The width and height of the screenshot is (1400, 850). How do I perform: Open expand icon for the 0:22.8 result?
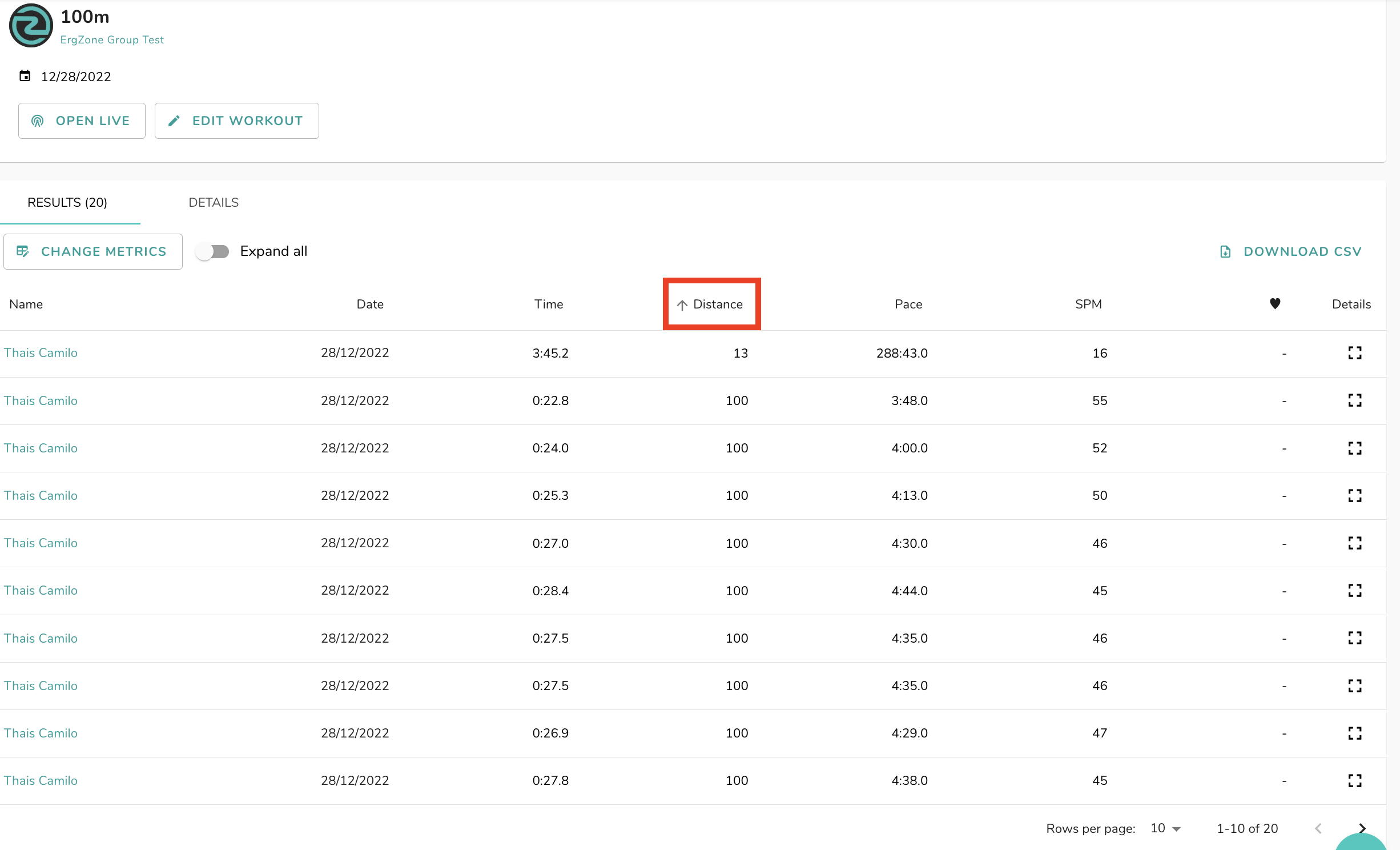pyautogui.click(x=1354, y=400)
